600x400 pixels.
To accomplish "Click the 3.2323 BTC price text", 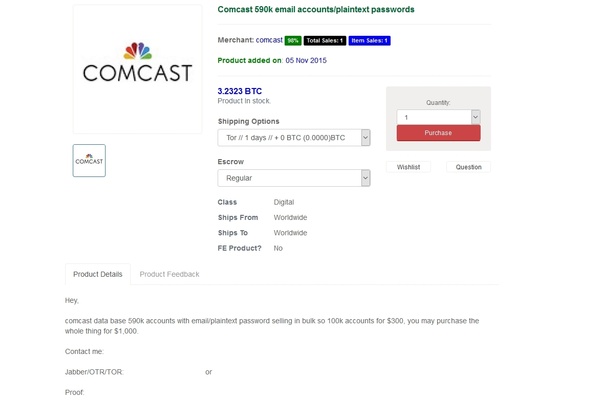I will point(240,91).
